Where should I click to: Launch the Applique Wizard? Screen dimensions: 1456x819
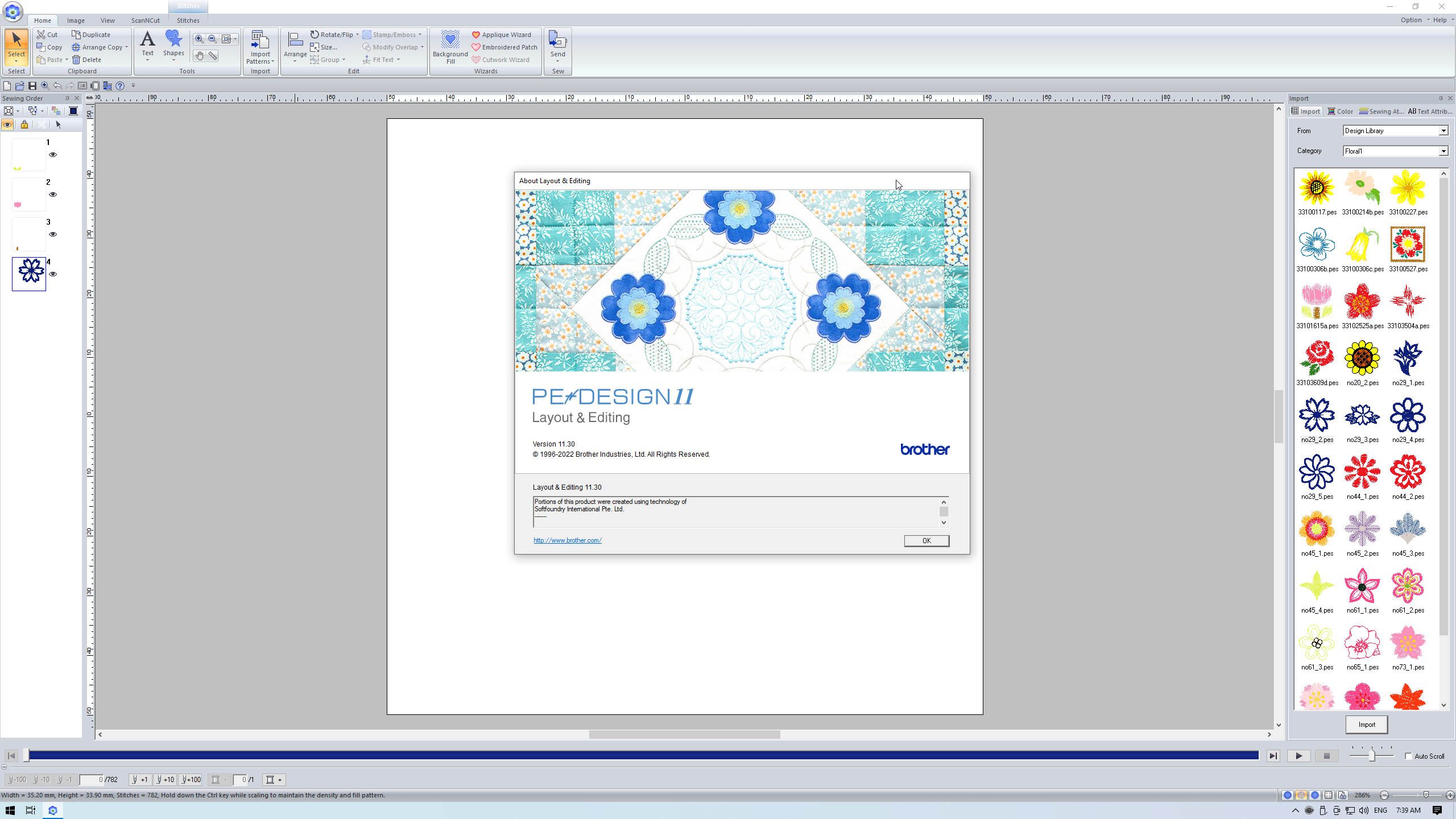coord(501,35)
